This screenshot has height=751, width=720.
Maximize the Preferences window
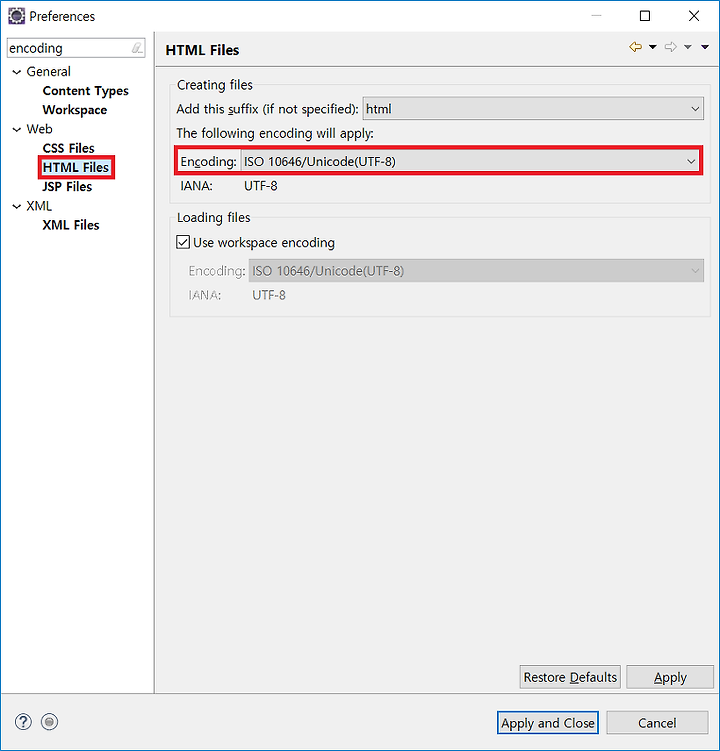[x=645, y=16]
